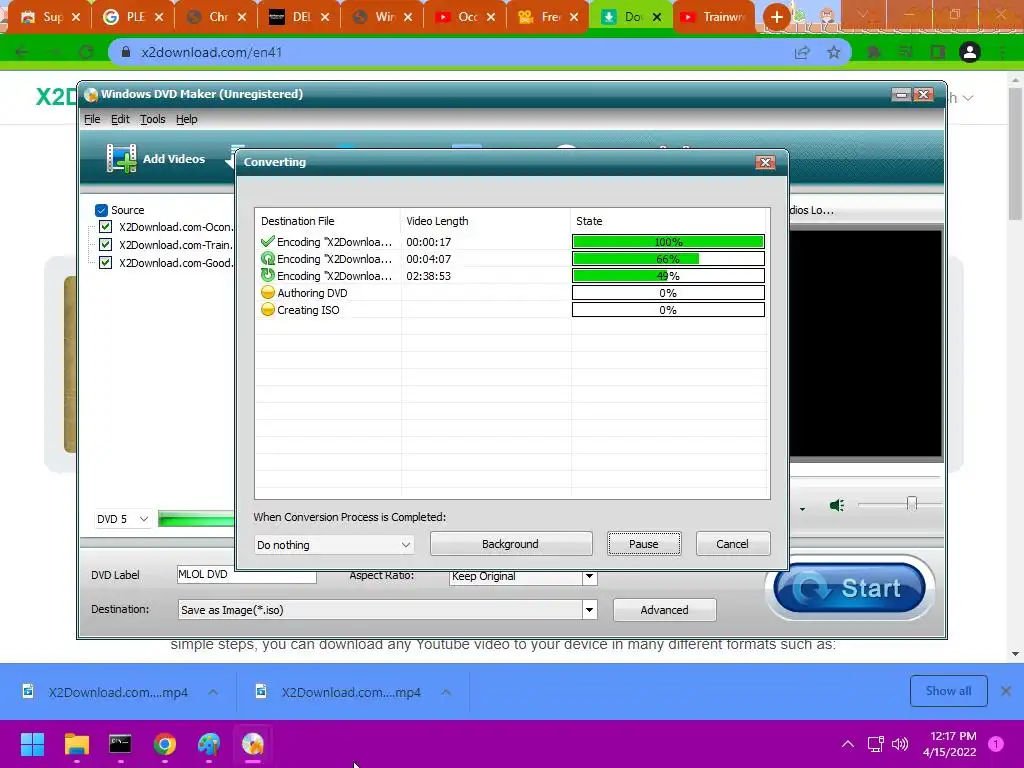The width and height of the screenshot is (1024, 768).
Task: Open the Do nothing completion dropdown
Action: [334, 545]
